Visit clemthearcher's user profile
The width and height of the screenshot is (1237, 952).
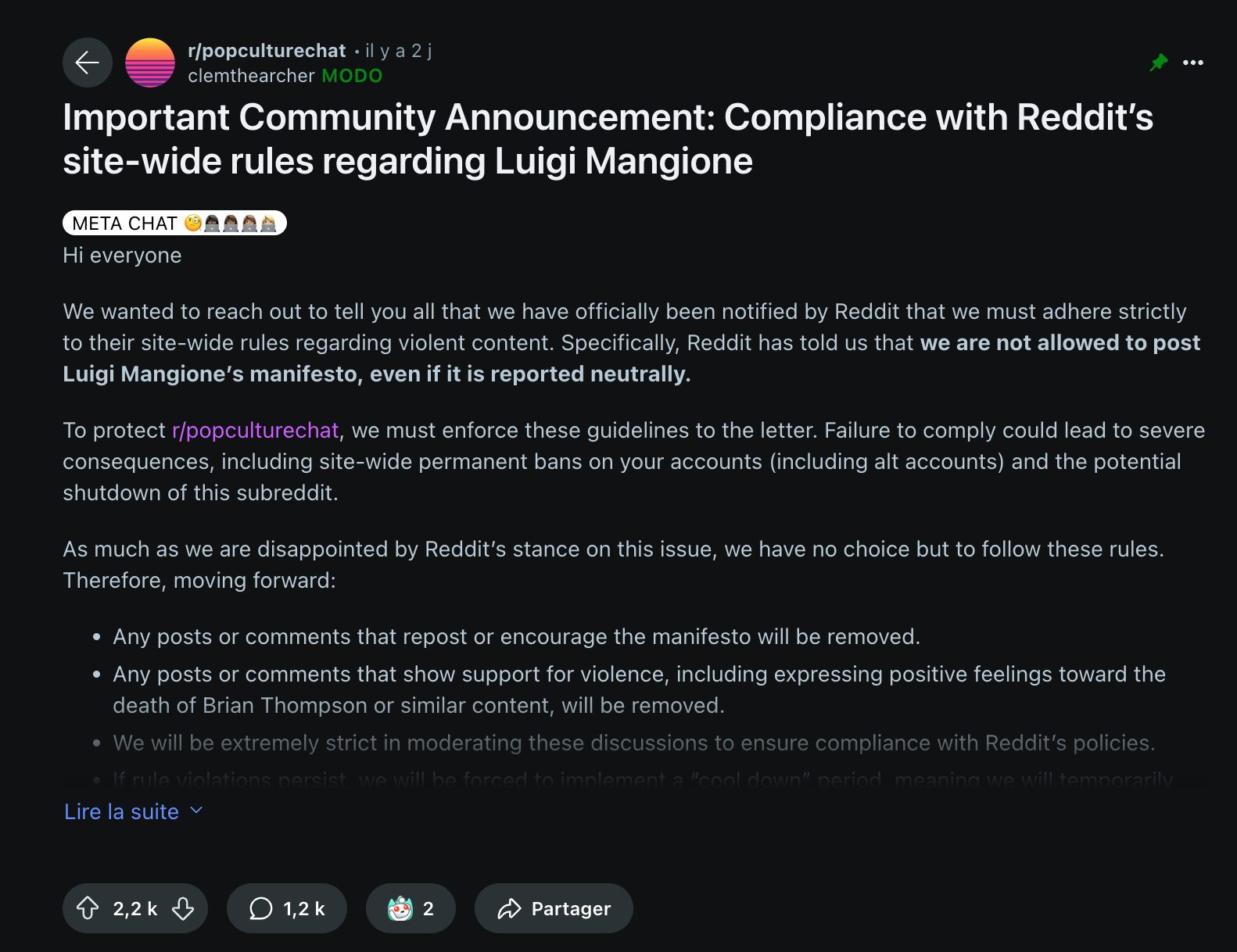point(251,76)
